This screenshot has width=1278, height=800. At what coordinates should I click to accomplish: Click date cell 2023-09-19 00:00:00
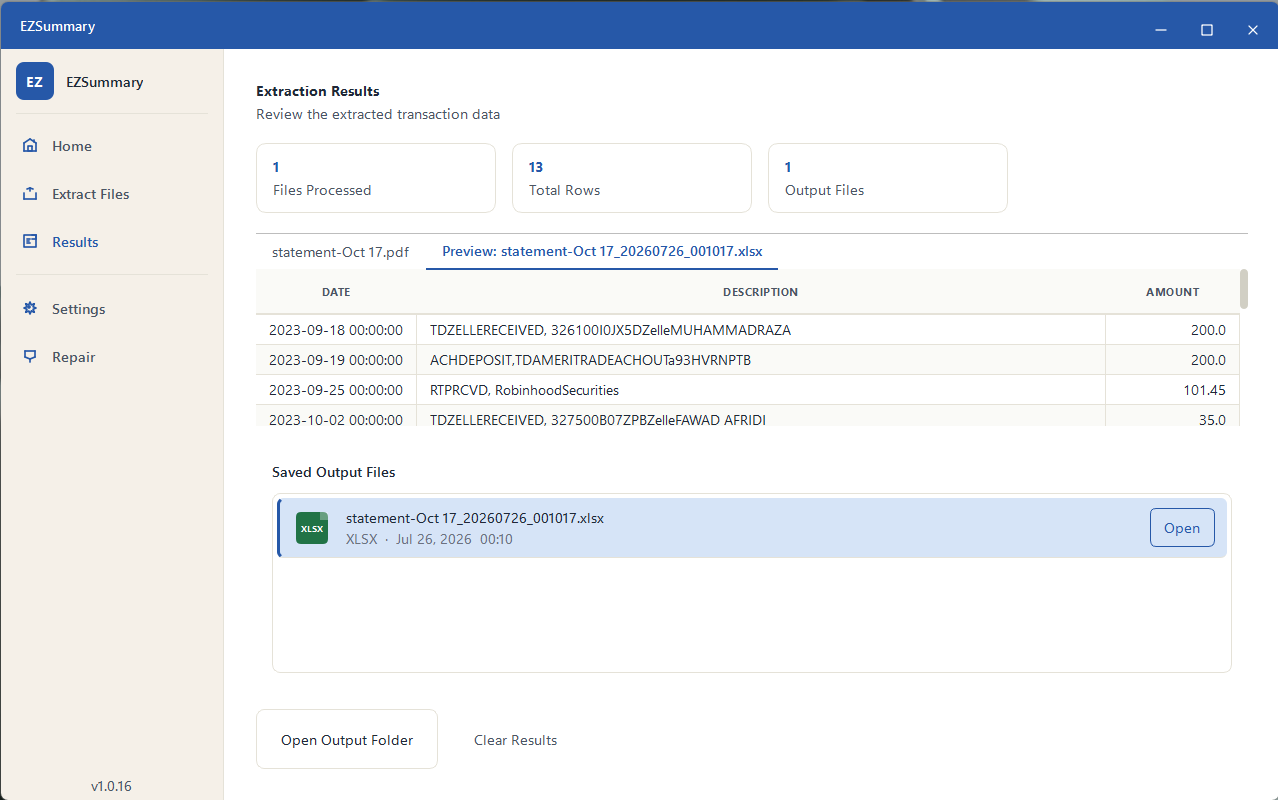click(336, 360)
